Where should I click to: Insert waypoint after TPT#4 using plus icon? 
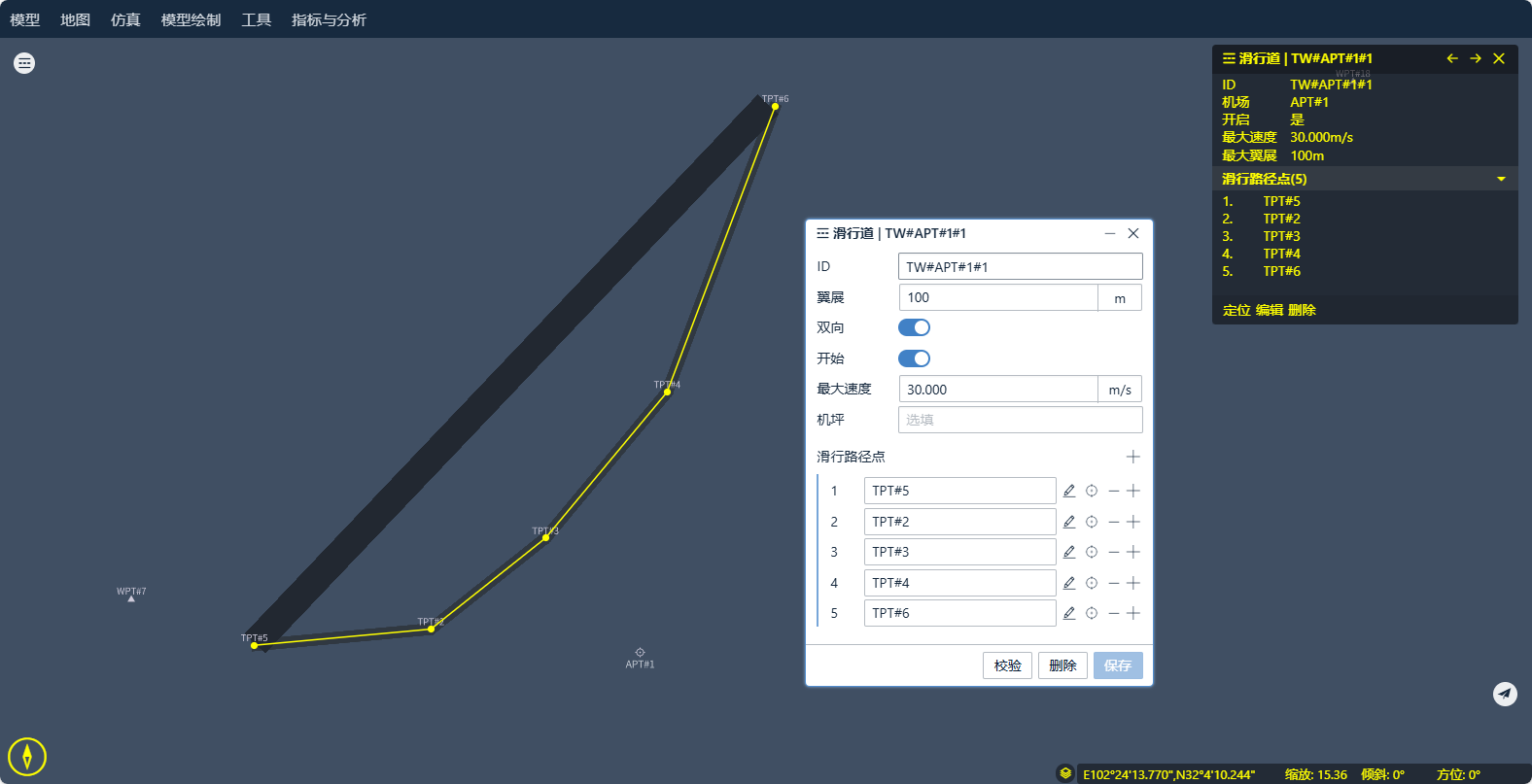pos(1133,583)
